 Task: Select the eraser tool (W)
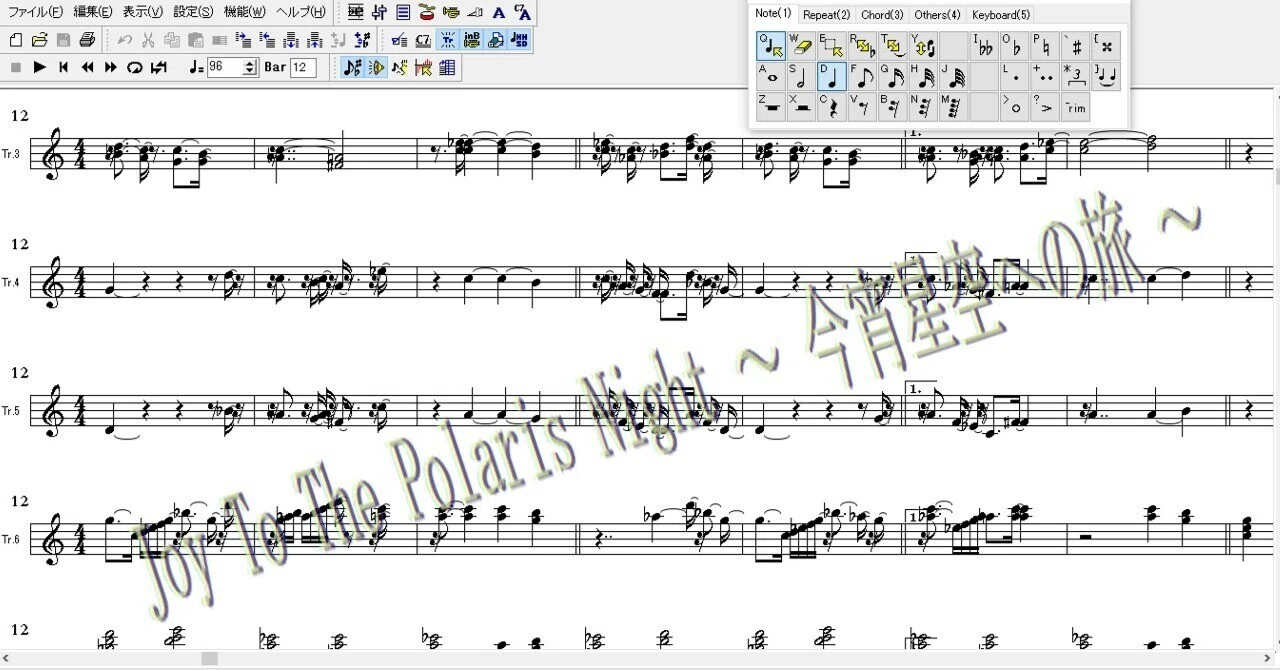point(801,46)
